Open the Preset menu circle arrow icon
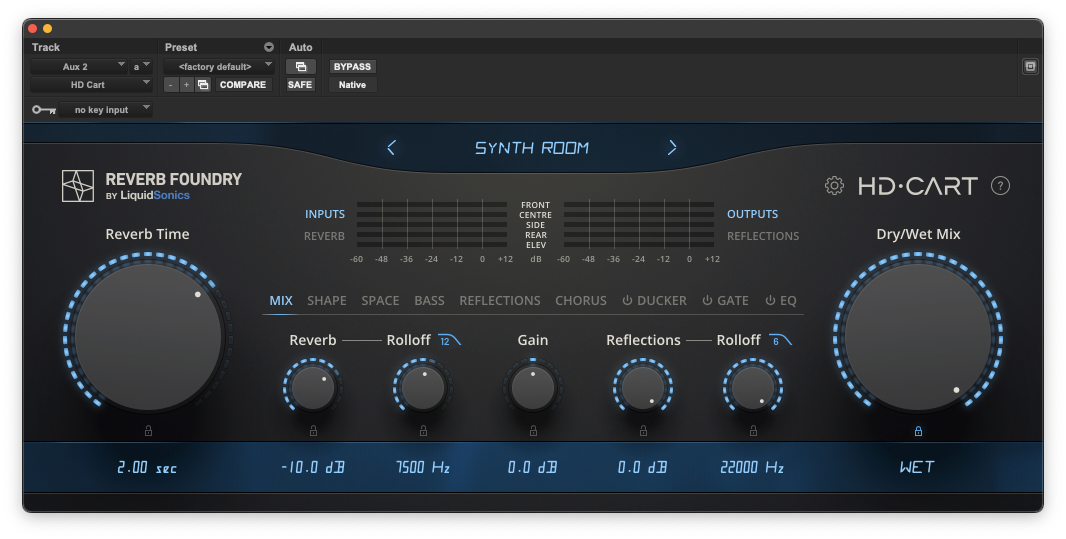1066x539 pixels. point(269,47)
